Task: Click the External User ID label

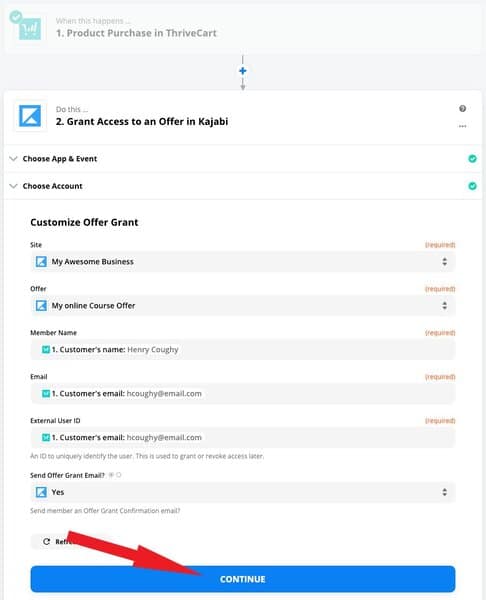Action: [55, 421]
